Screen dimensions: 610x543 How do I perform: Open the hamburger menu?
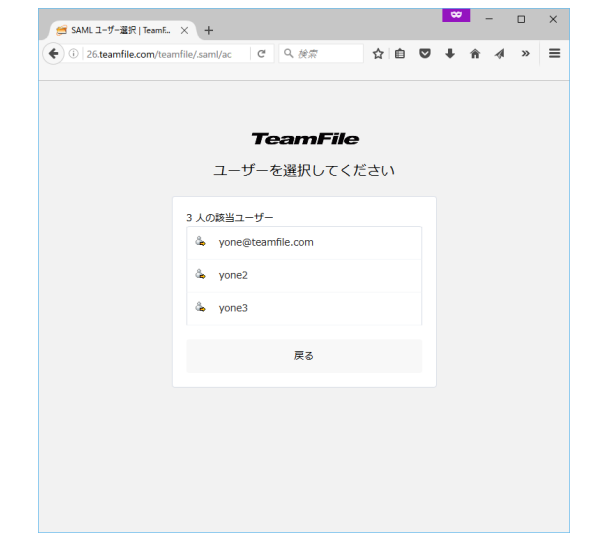coord(554,54)
